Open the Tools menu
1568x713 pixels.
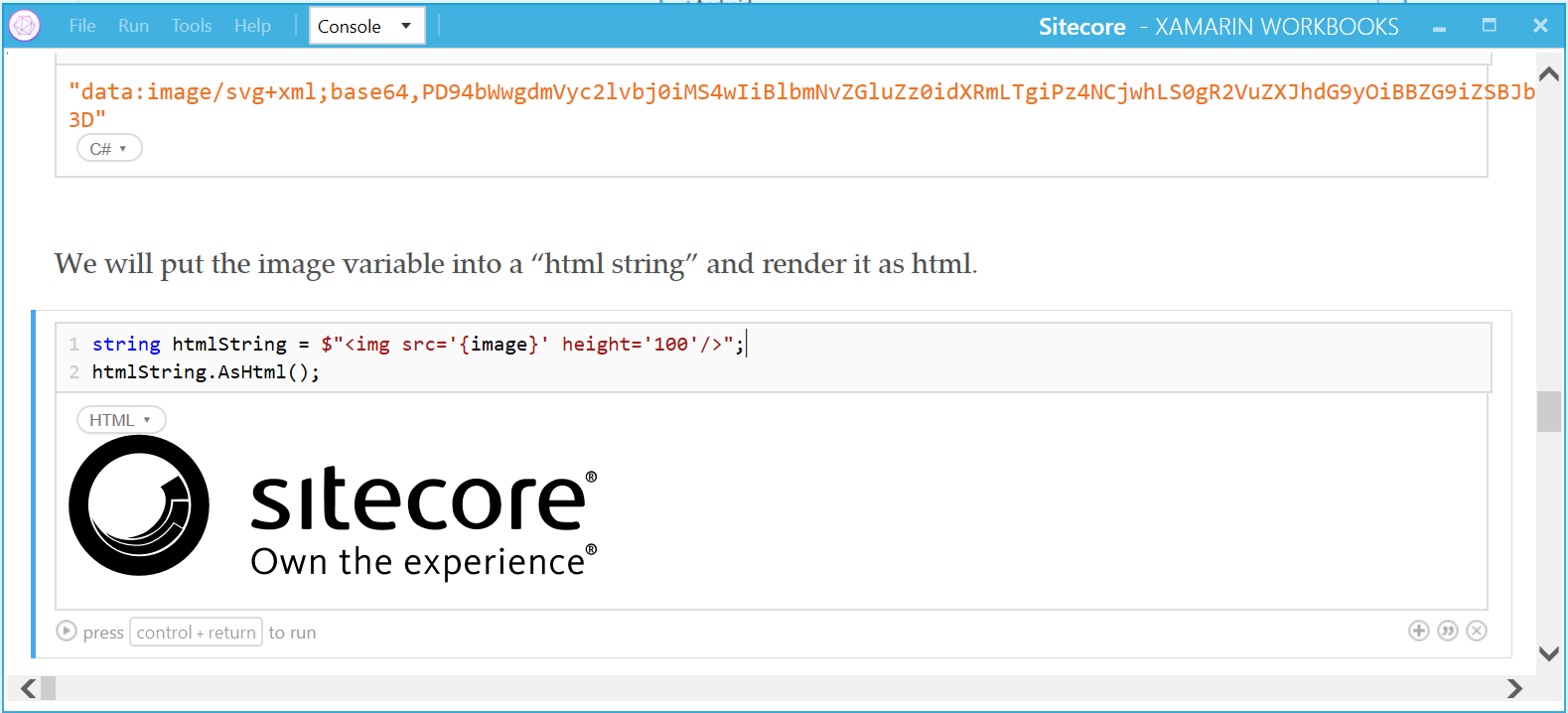click(192, 26)
